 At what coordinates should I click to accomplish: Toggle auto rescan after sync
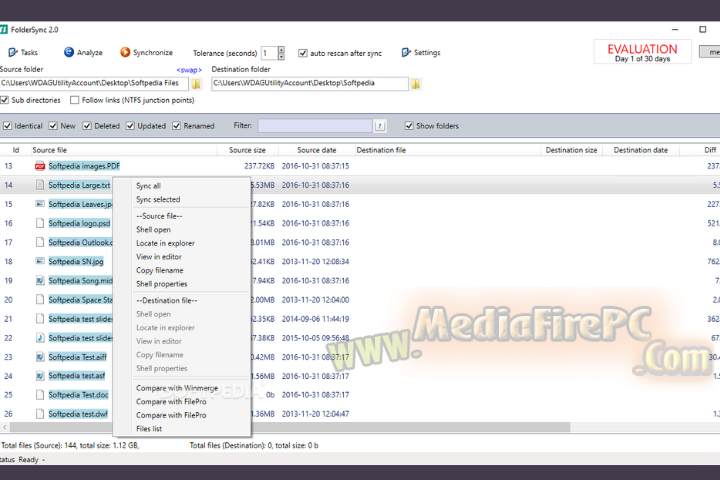[303, 53]
